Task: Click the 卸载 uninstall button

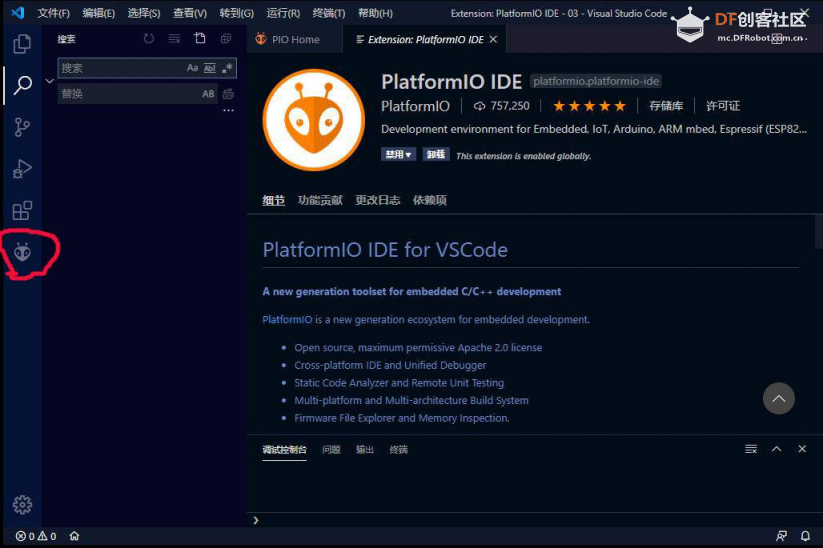Action: (436, 154)
